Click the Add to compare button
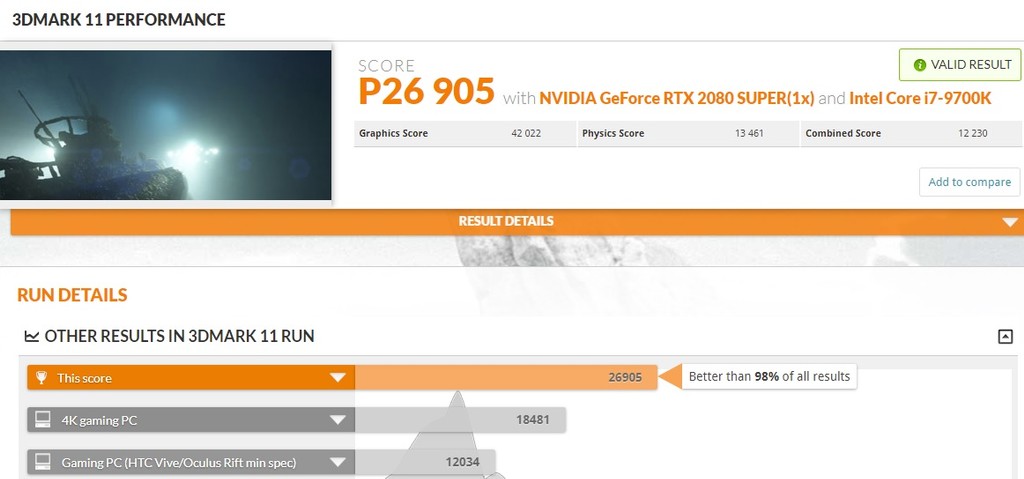The image size is (1024, 479). pos(969,182)
